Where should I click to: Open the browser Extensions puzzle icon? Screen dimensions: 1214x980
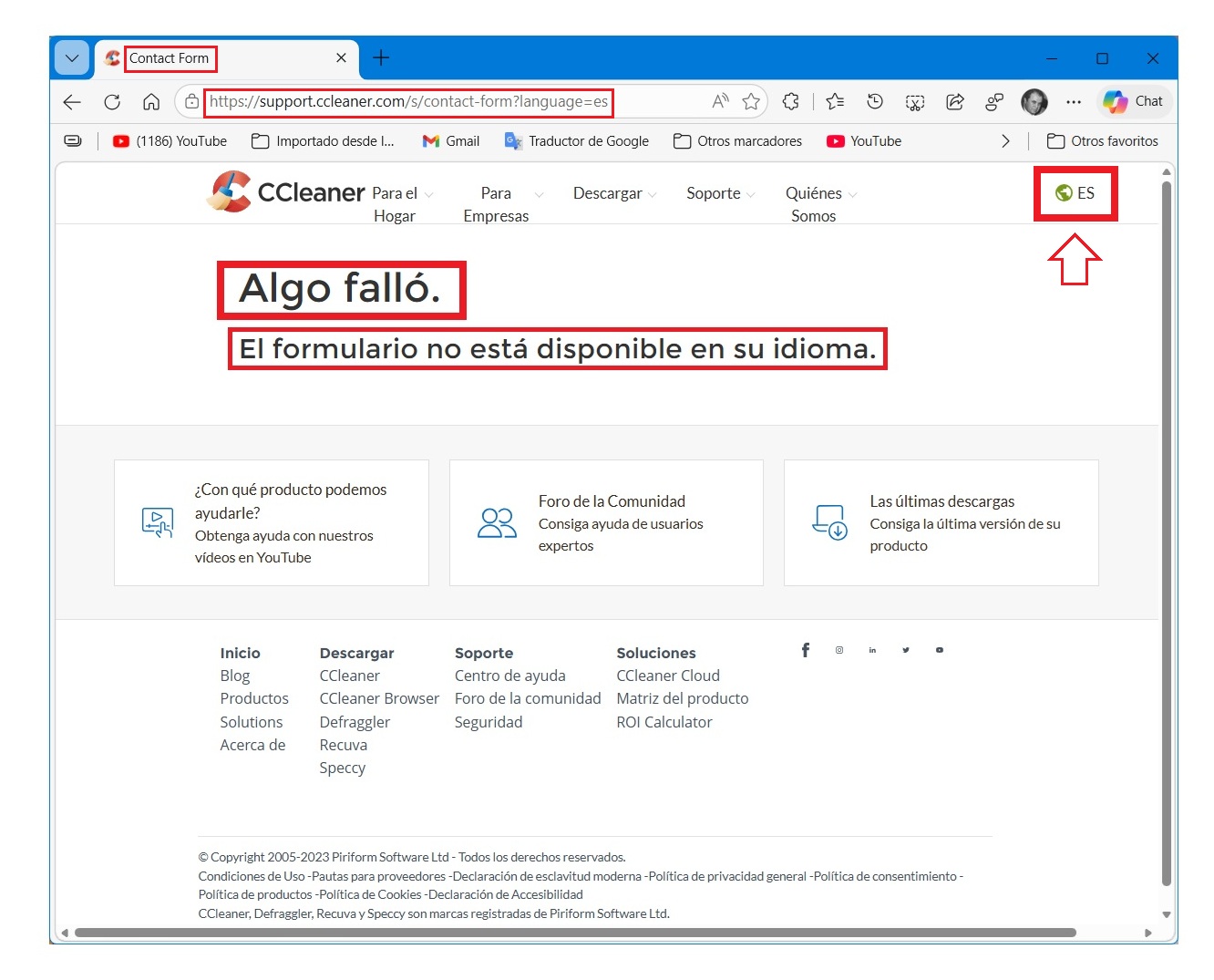791,102
